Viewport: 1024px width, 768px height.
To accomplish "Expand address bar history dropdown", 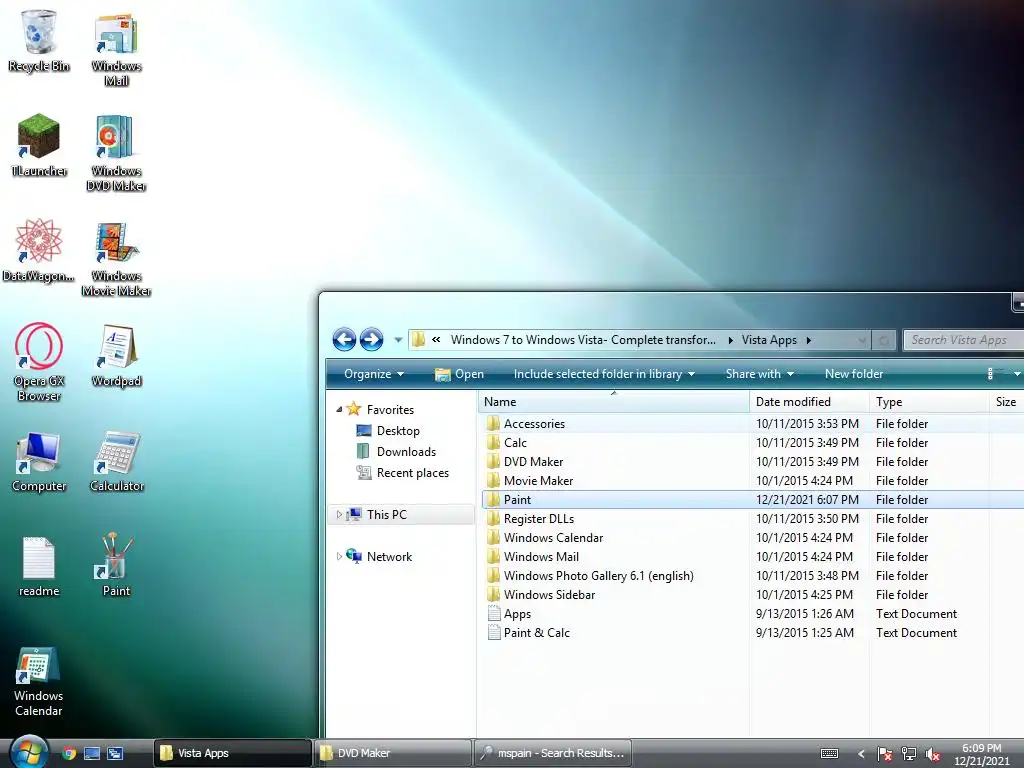I will pyautogui.click(x=861, y=340).
